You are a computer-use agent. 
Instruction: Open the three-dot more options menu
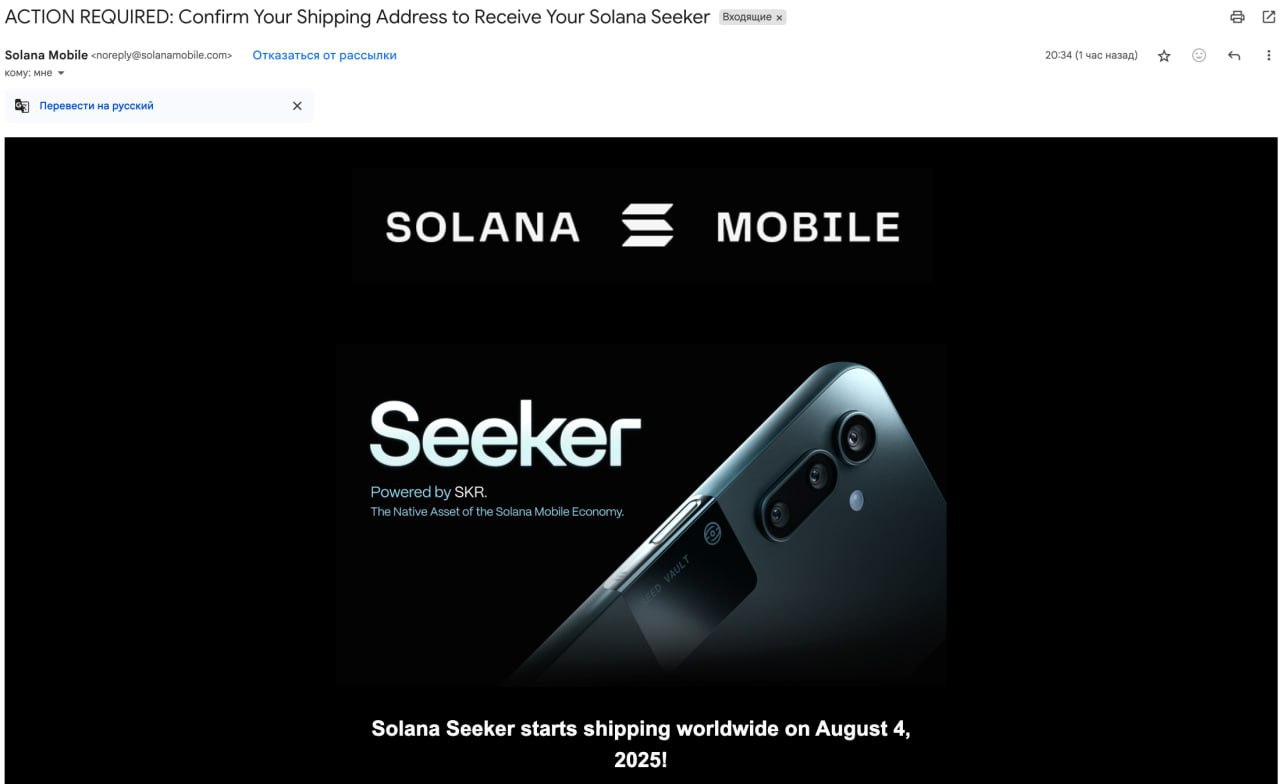[1268, 56]
